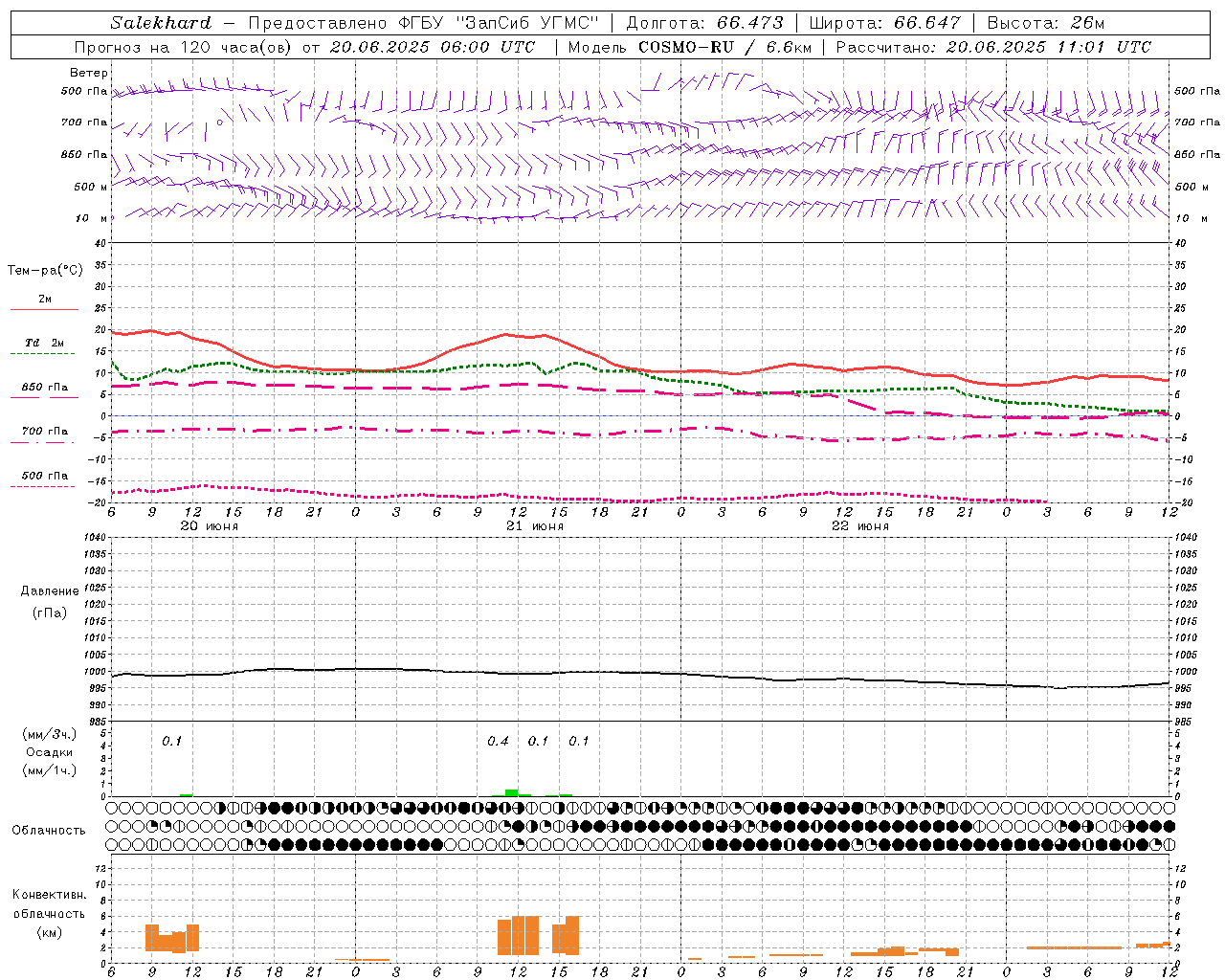1225x980 pixels.
Task: Click the start time 20.06.2025 06:00 UTC
Action: (x=431, y=47)
